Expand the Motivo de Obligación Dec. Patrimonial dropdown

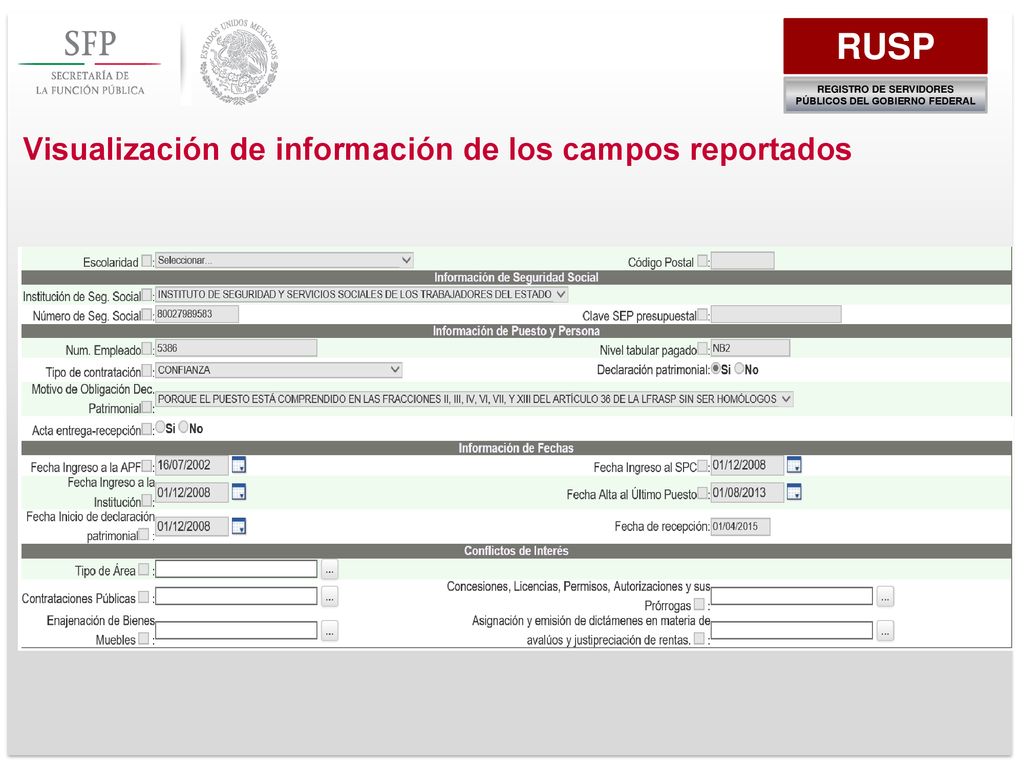[474, 399]
